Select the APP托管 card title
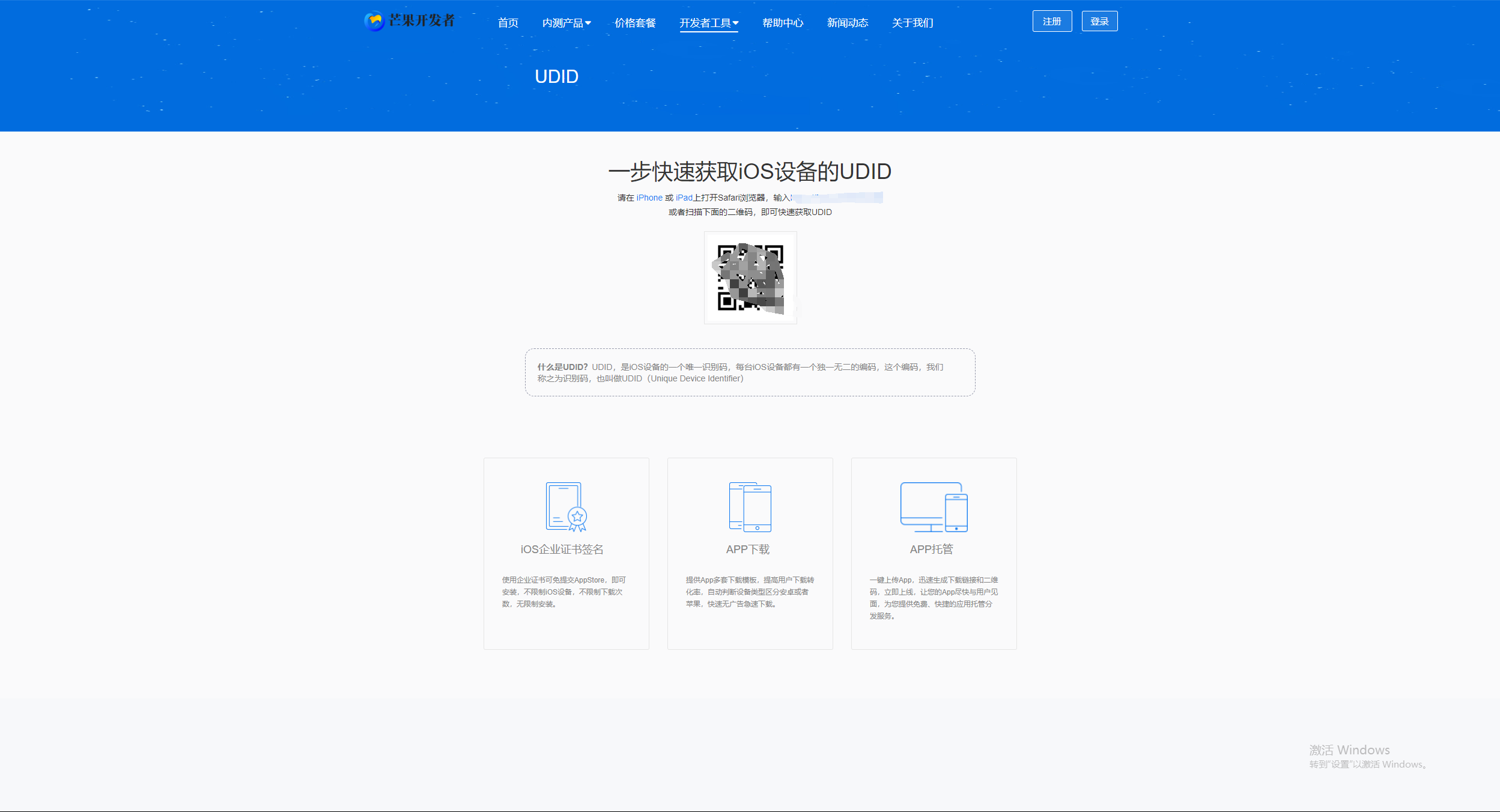 (931, 550)
